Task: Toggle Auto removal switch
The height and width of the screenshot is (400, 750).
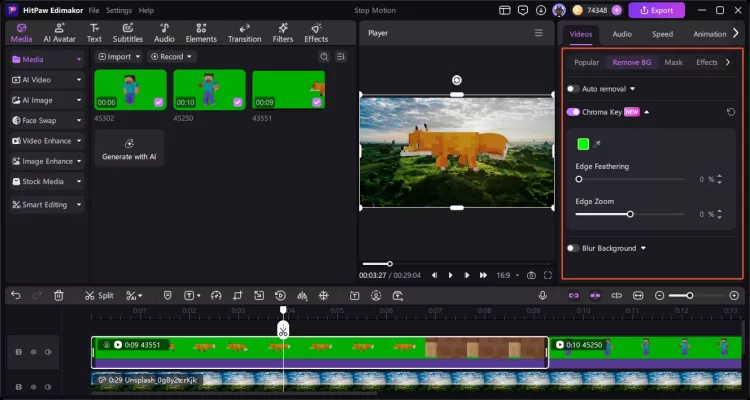Action: coord(573,89)
